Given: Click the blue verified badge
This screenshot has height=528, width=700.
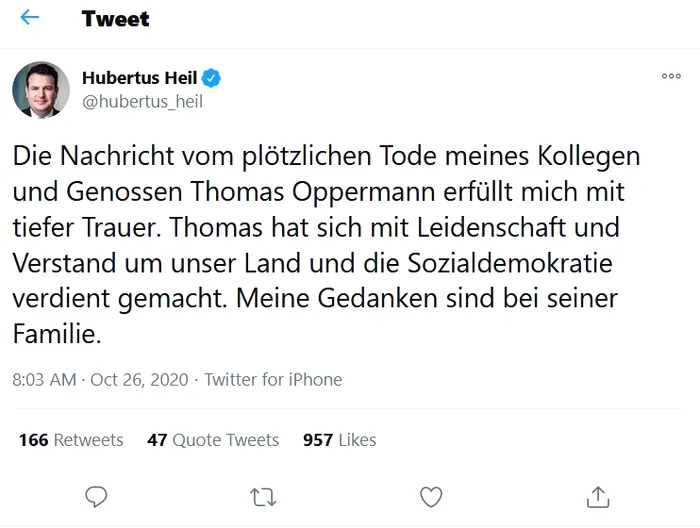Looking at the screenshot, I should click(212, 79).
